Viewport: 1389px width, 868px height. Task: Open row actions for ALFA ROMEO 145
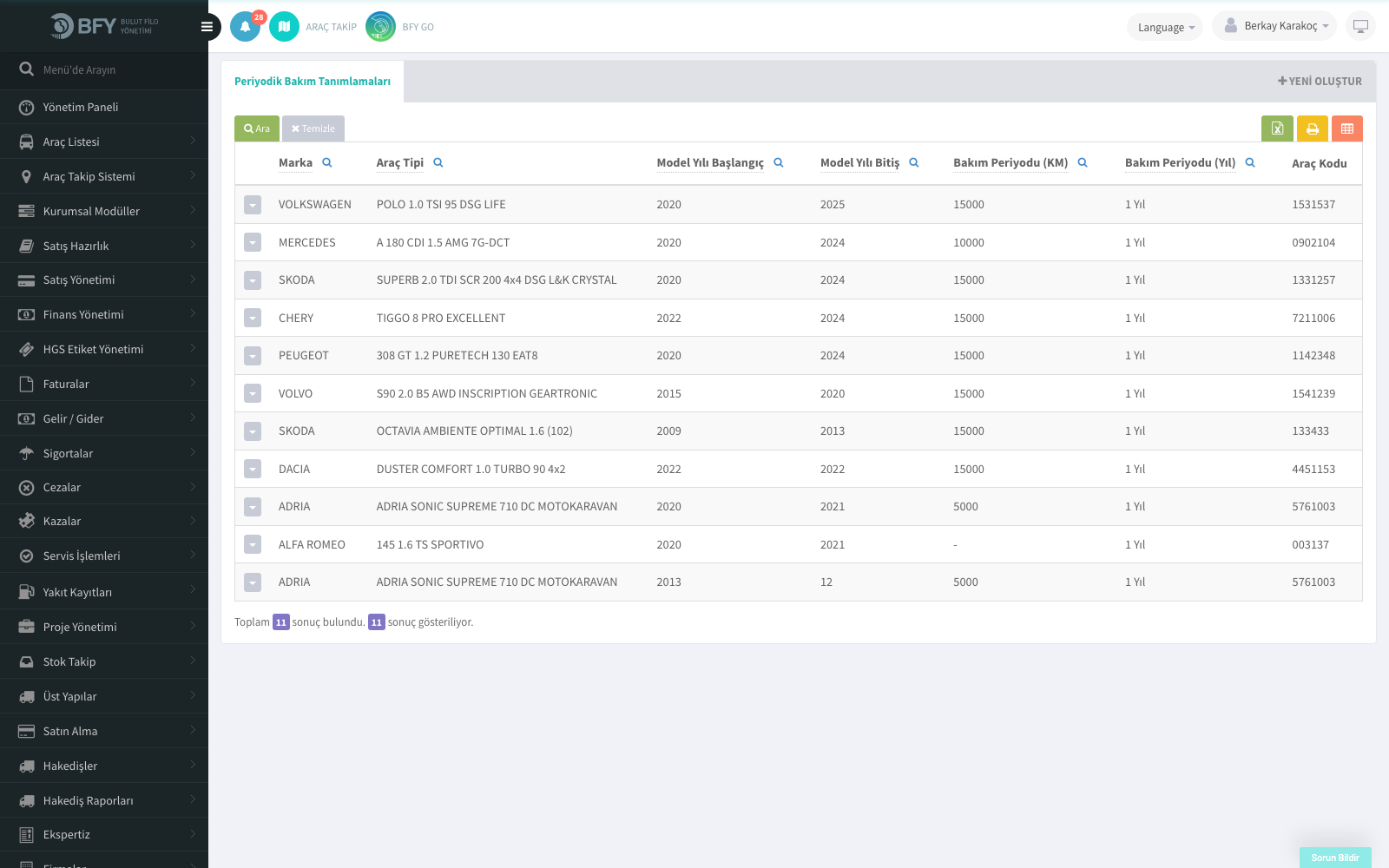253,545
